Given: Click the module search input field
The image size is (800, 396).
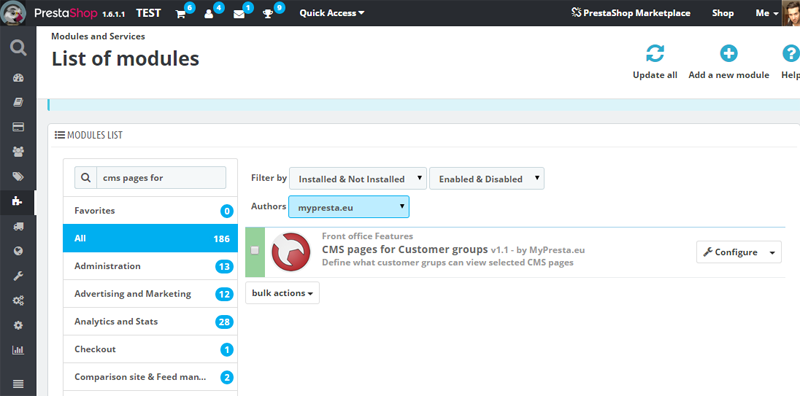Looking at the screenshot, I should click(161, 178).
